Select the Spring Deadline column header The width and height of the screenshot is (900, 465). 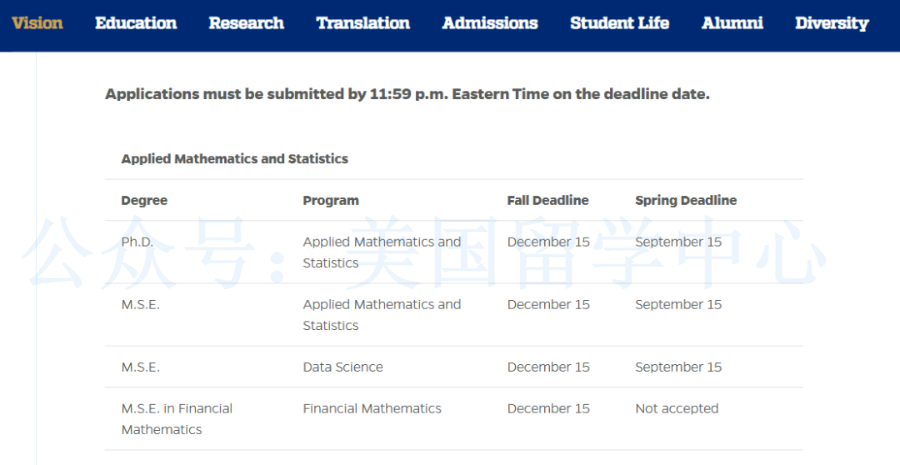pos(686,200)
